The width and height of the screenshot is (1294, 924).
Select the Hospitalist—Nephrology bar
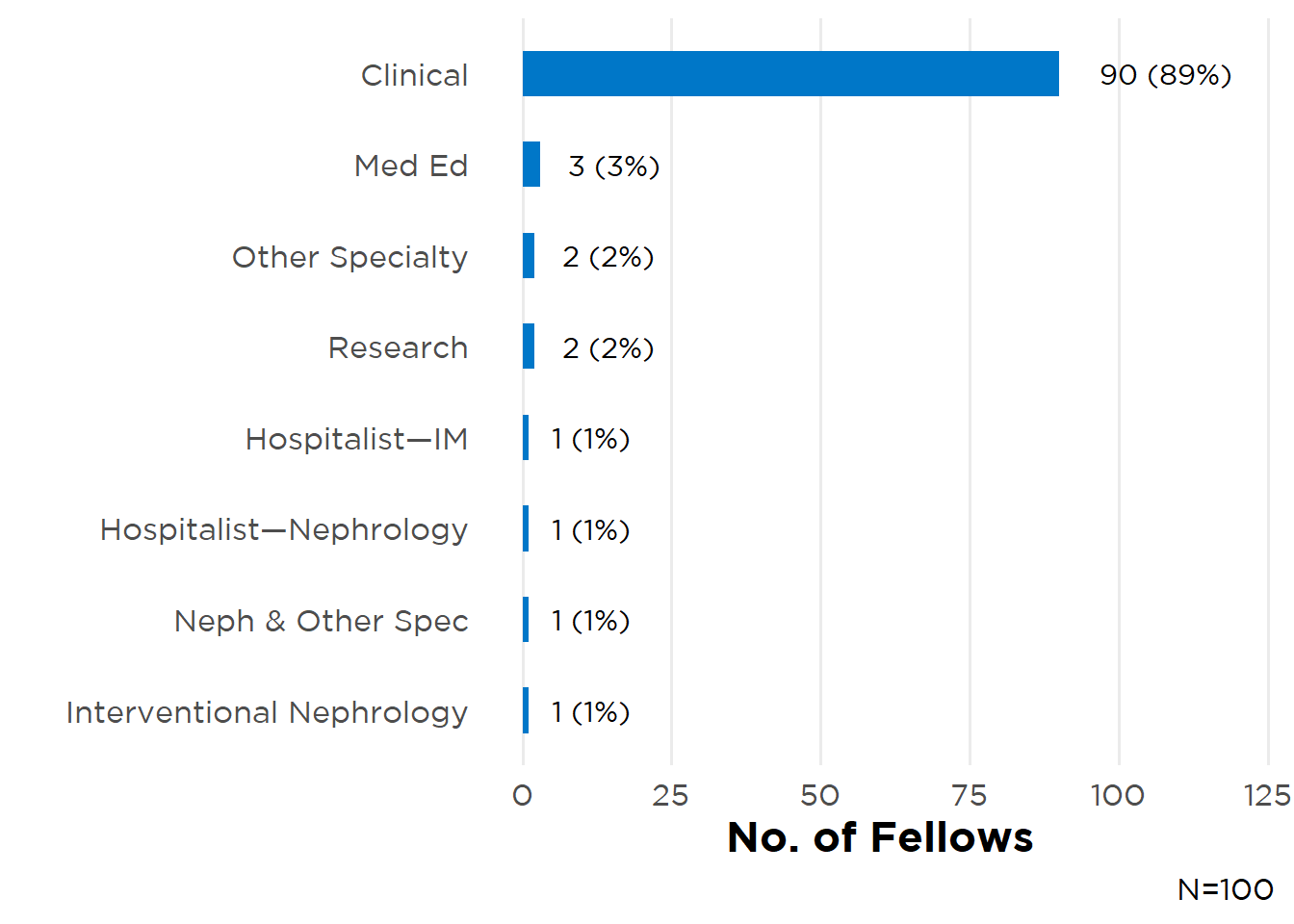click(x=526, y=528)
